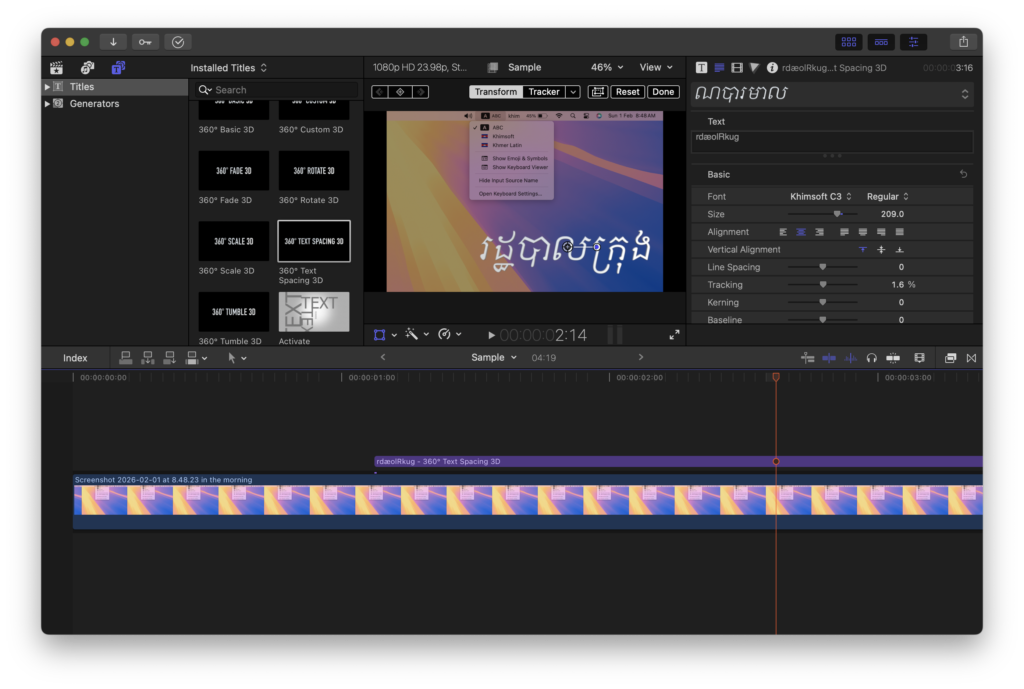The width and height of the screenshot is (1024, 689).
Task: Open the Installed Titles dropdown
Action: pyautogui.click(x=229, y=68)
